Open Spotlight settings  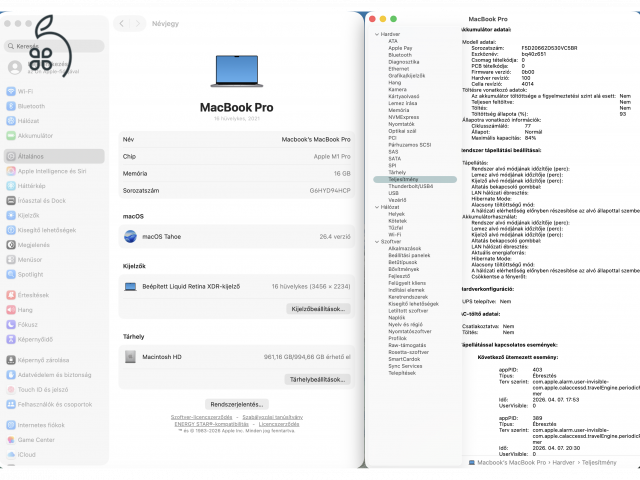point(24,274)
